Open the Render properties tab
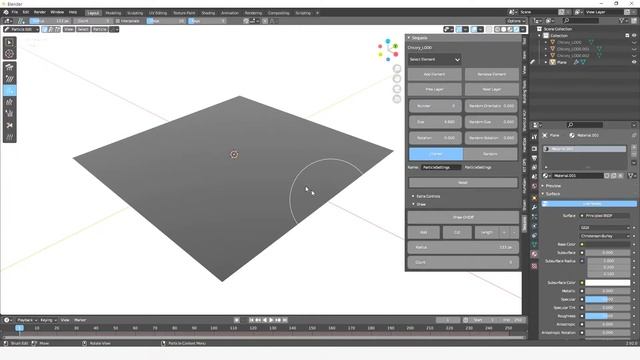Viewport: 640px width, 360px height. (x=534, y=149)
